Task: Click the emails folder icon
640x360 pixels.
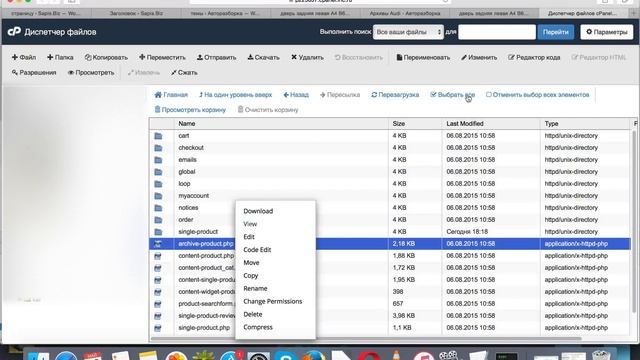Action: click(158, 160)
